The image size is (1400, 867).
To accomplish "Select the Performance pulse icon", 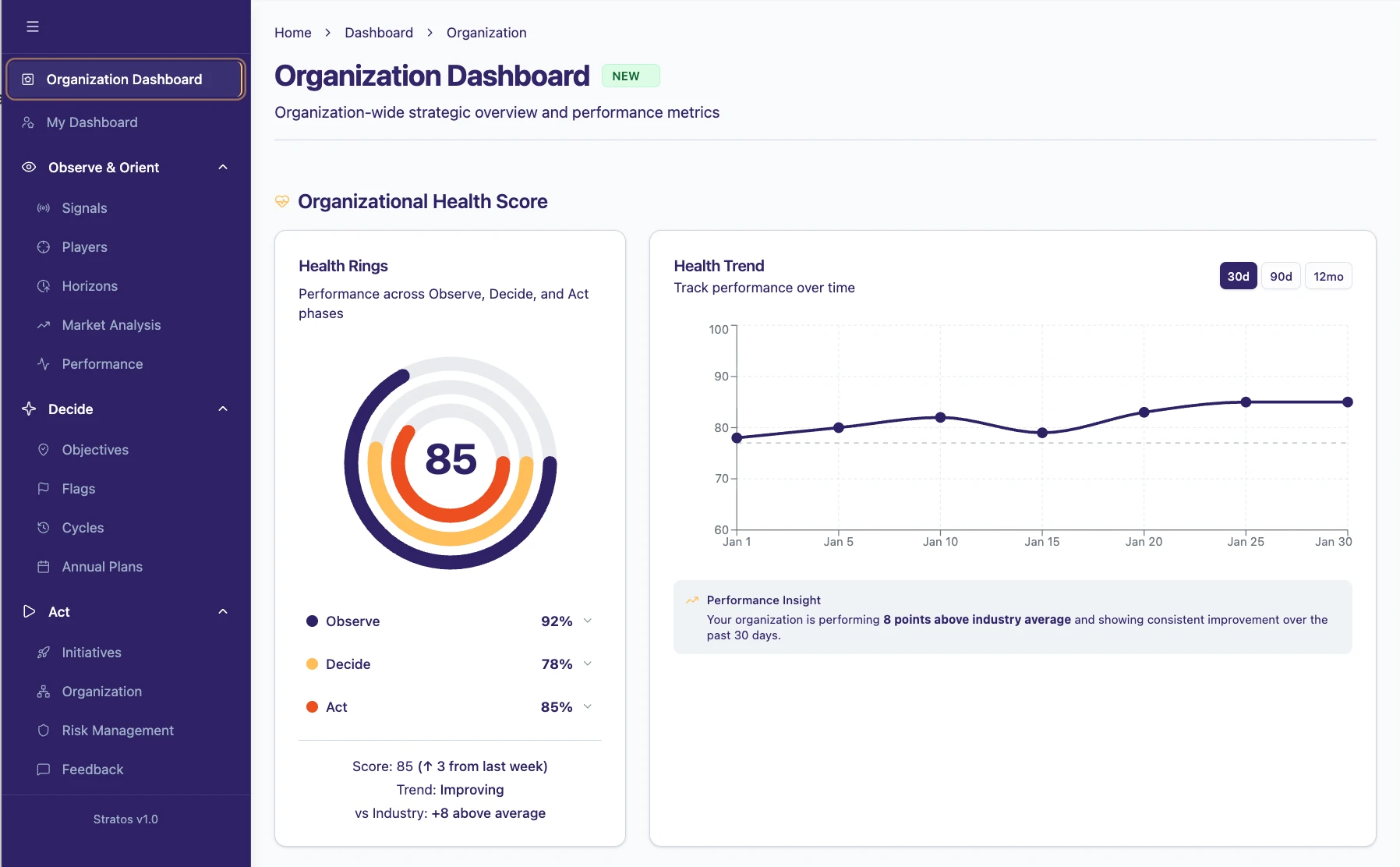I will (x=44, y=364).
